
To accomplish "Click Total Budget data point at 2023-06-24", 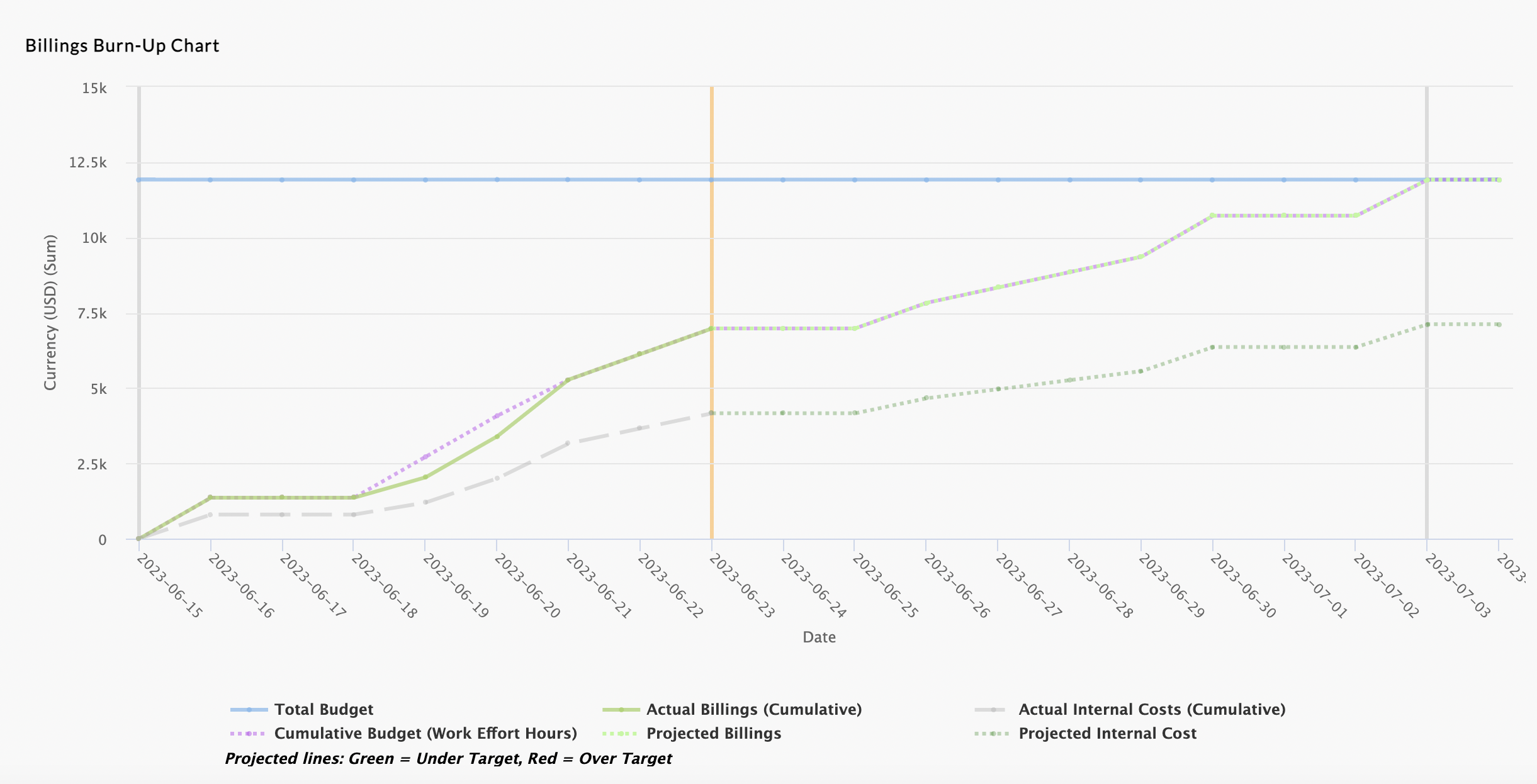I will (x=783, y=180).
